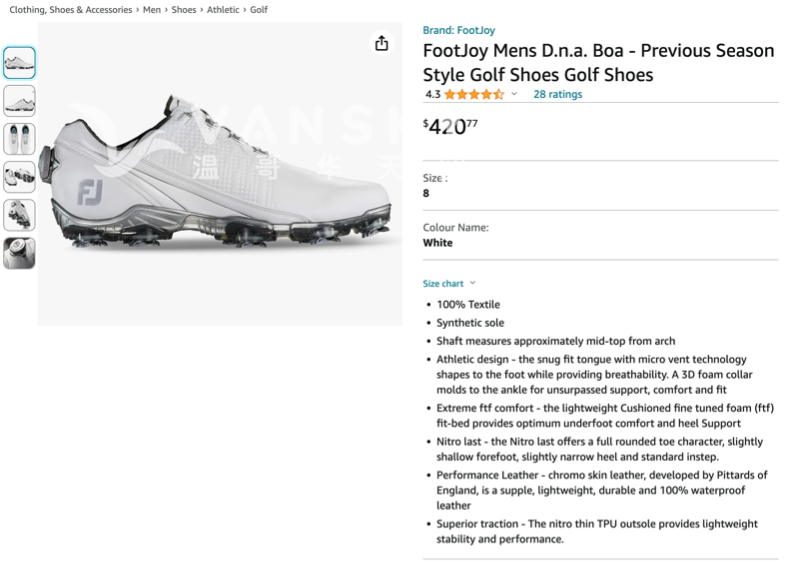Screen dimensions: 800x570
Task: Click the 4.3 star rating icons
Action: tap(474, 94)
